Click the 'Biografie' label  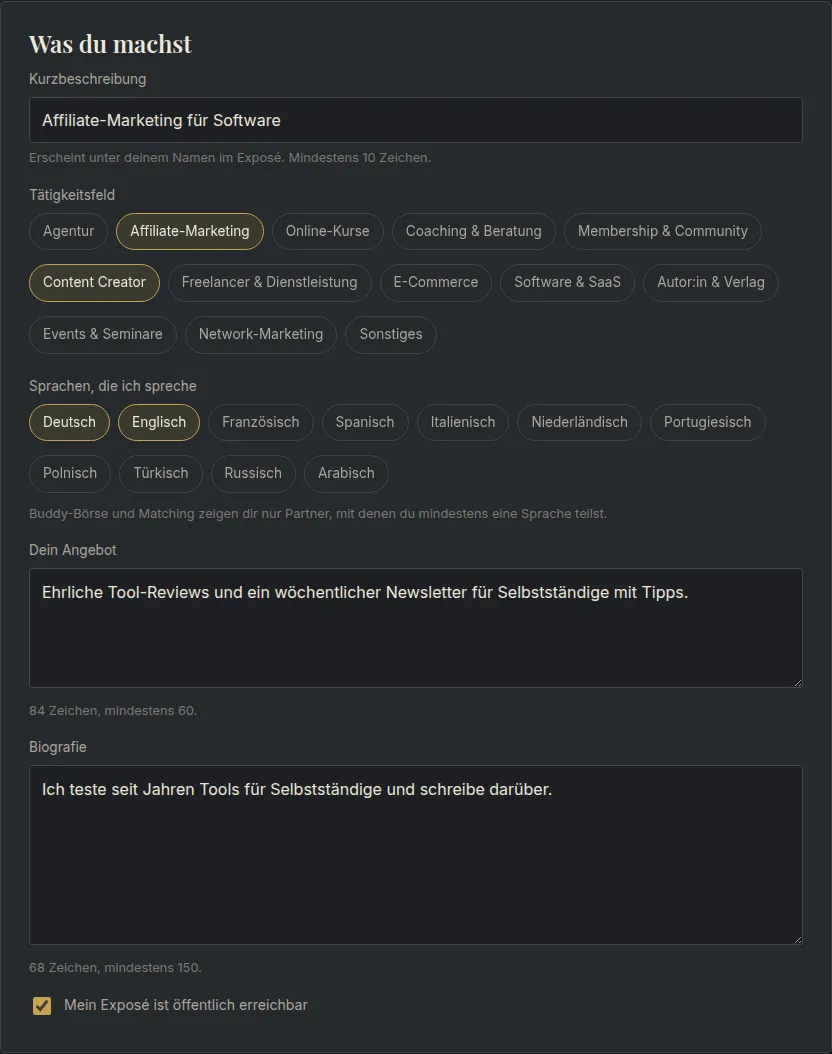[58, 747]
